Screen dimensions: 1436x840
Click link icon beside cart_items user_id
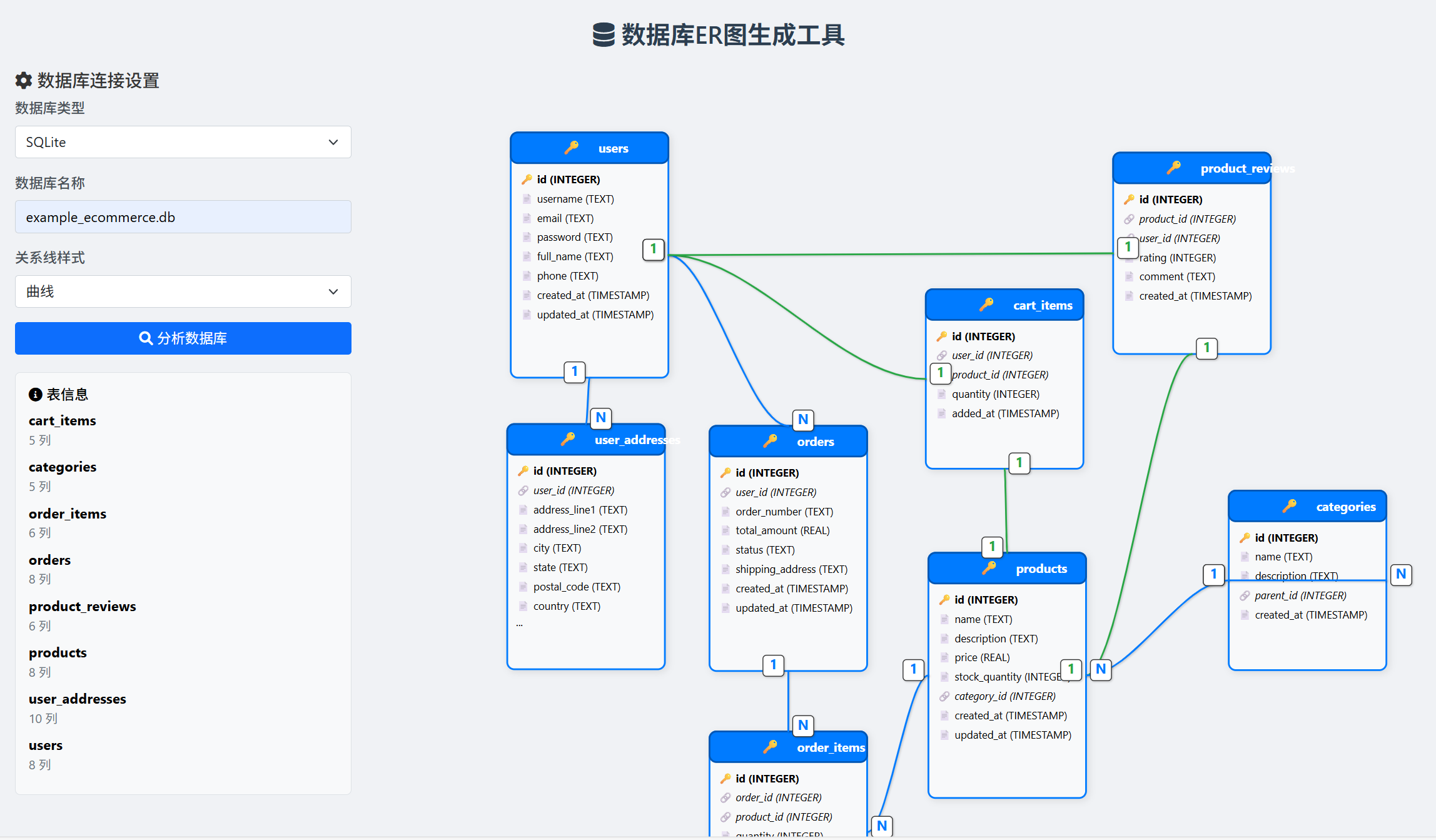pos(942,355)
